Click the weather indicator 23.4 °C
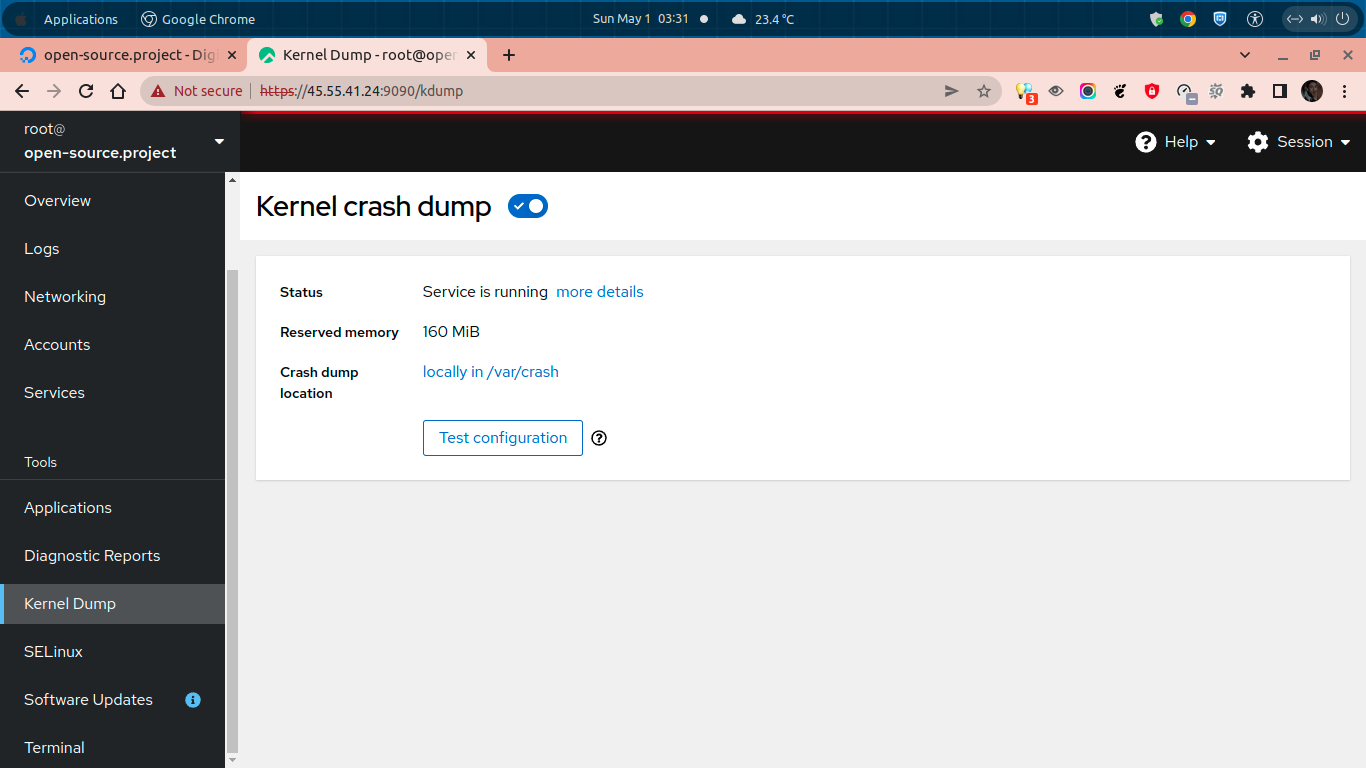This screenshot has height=768, width=1366. point(763,19)
